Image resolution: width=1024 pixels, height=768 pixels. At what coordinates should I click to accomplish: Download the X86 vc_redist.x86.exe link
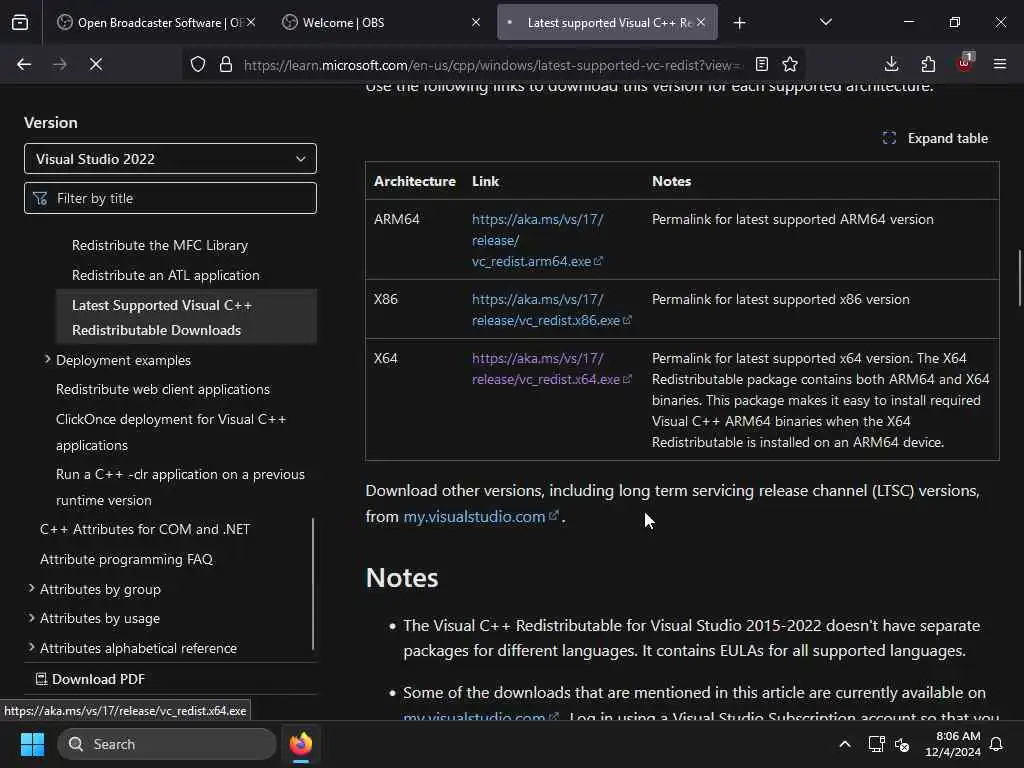click(551, 310)
